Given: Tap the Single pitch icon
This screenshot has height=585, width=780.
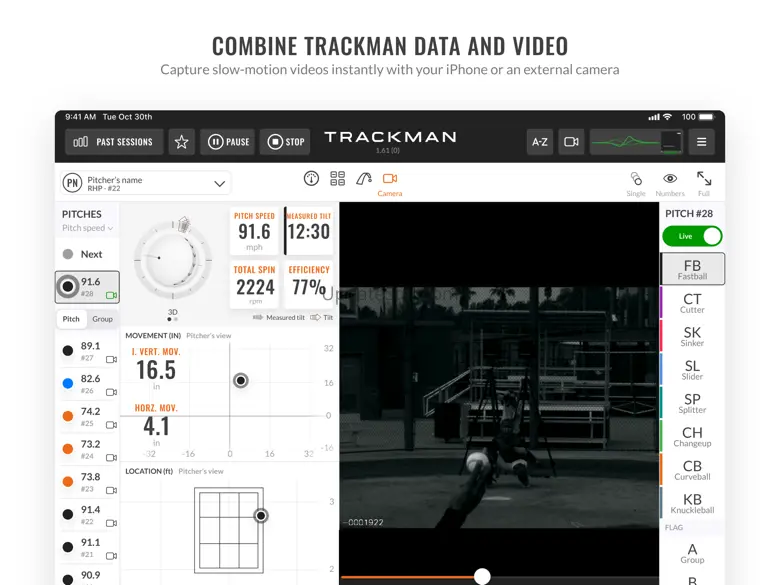Looking at the screenshot, I should click(x=636, y=184).
